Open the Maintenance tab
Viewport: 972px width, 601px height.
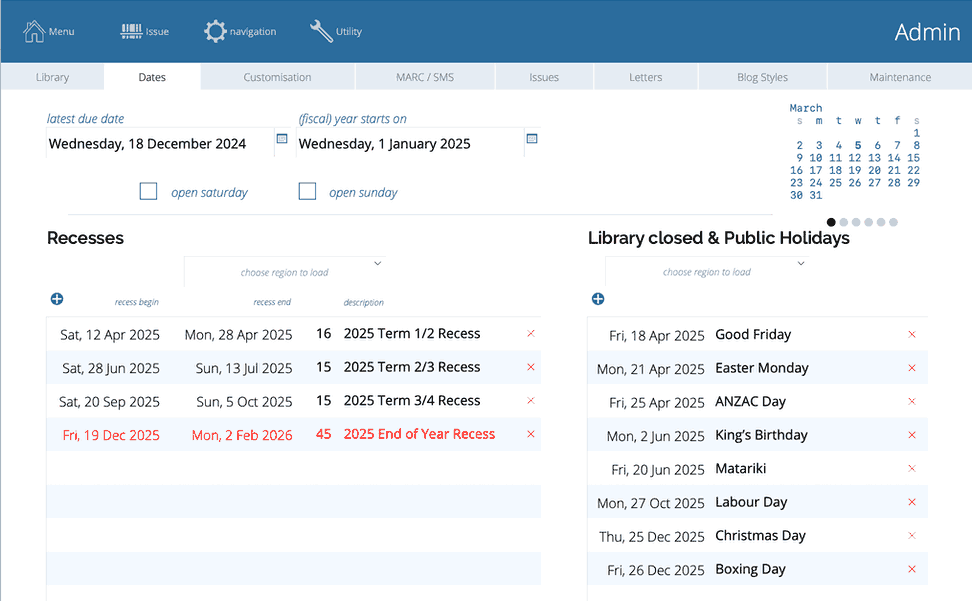coord(900,77)
